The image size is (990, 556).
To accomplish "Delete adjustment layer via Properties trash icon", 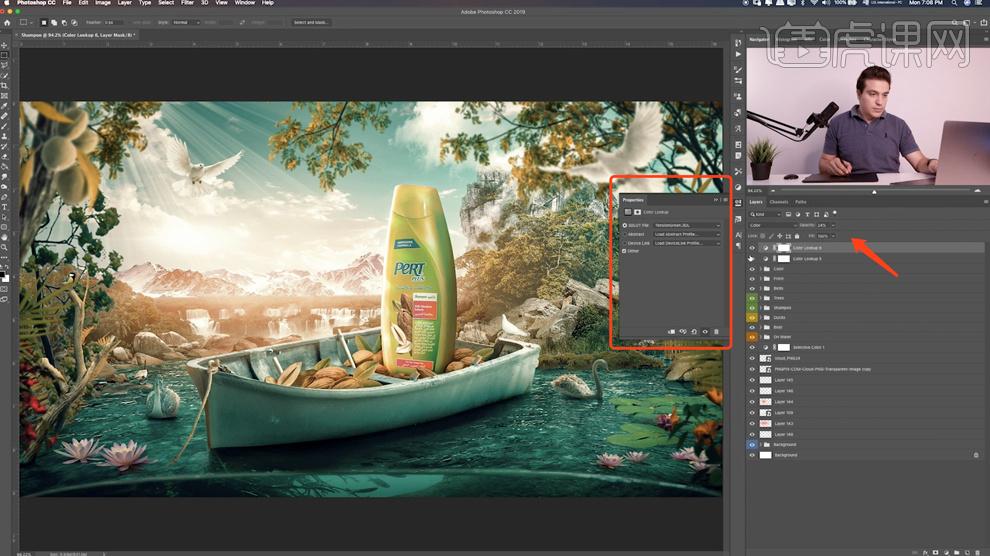I will click(x=716, y=332).
